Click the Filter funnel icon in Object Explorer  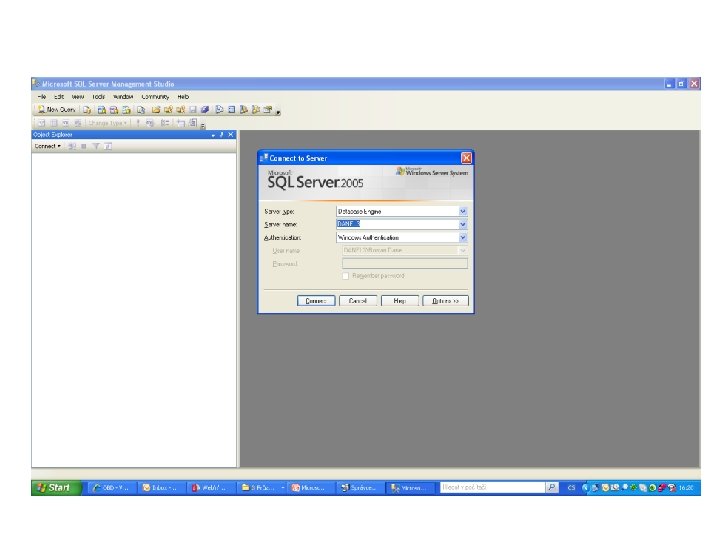(x=96, y=146)
